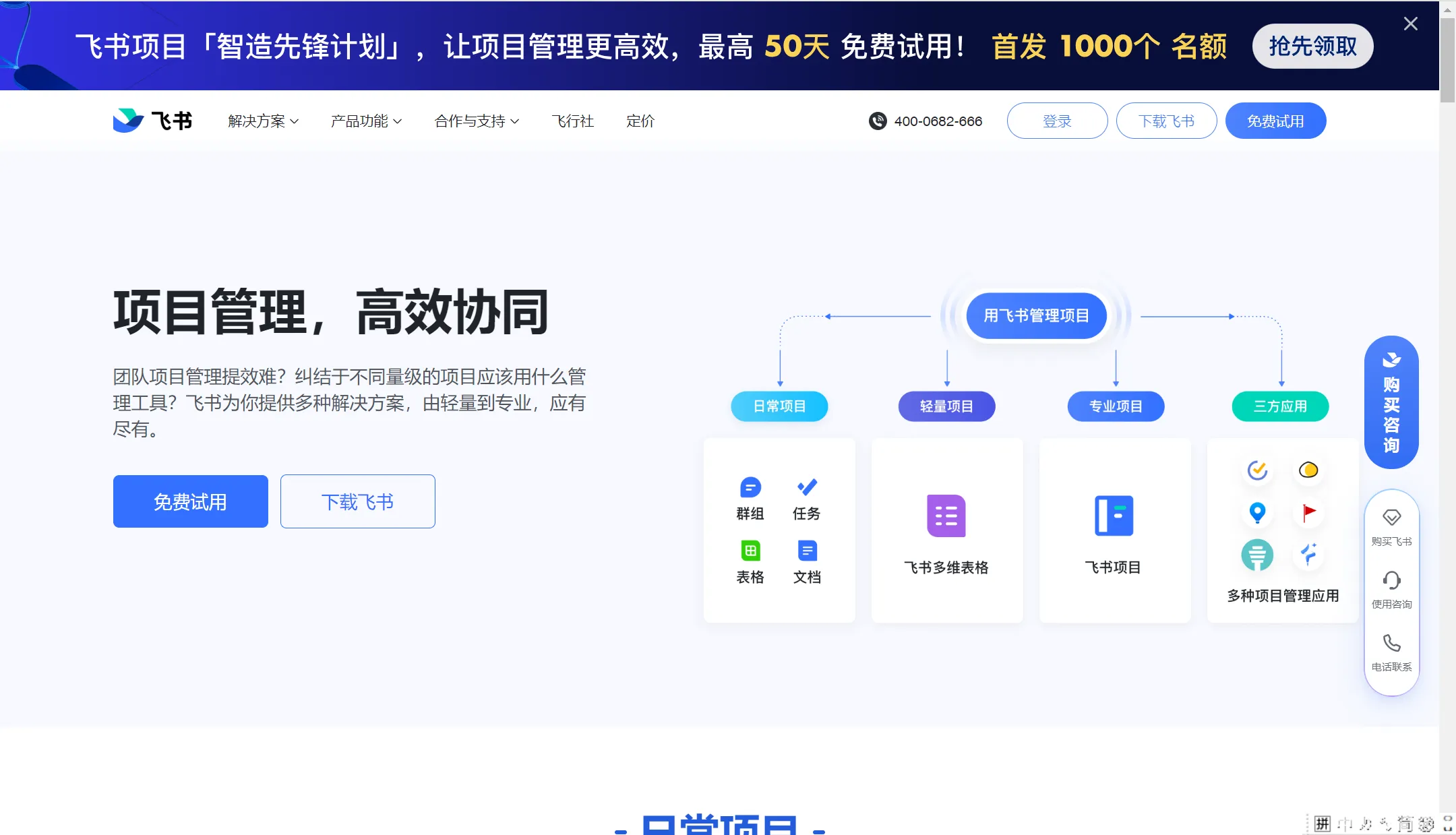The image size is (1456, 835).
Task: Click the 任务 checkmark icon
Action: (807, 487)
